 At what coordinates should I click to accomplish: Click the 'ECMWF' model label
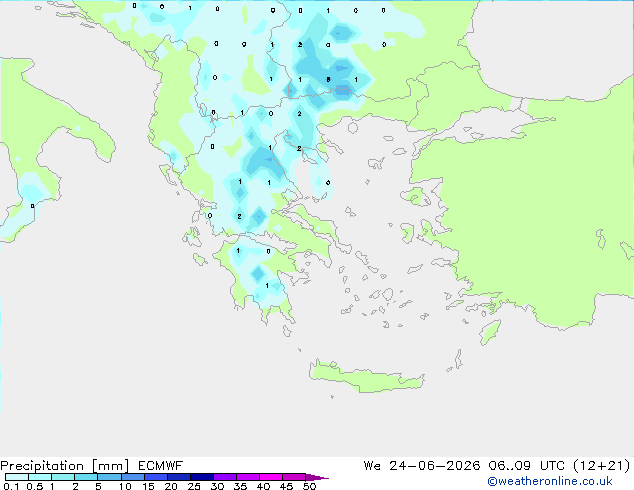tap(161, 466)
